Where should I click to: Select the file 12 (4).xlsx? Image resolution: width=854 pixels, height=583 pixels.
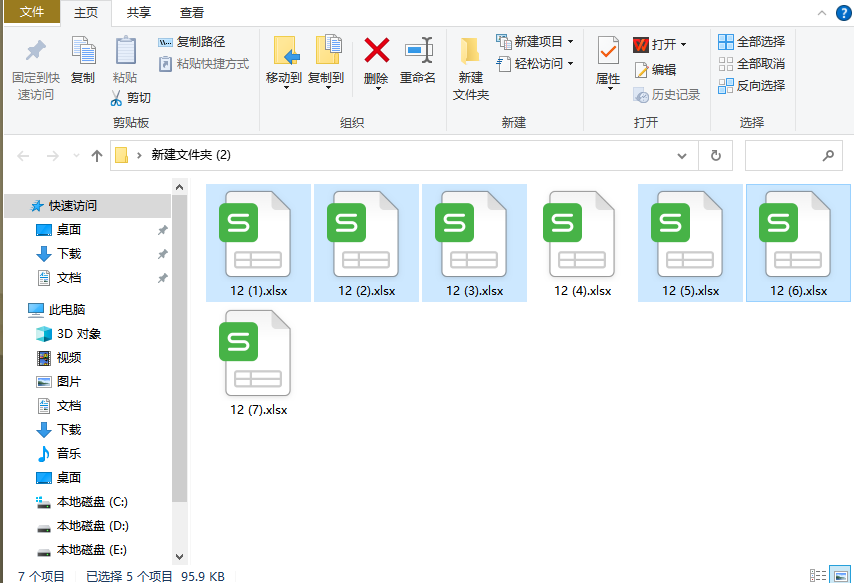582,242
